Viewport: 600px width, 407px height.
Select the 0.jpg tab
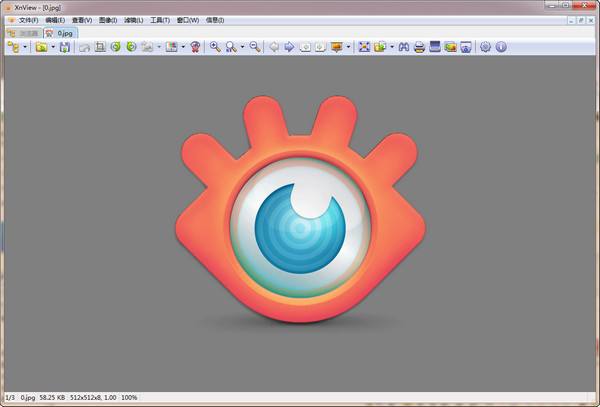pos(60,33)
